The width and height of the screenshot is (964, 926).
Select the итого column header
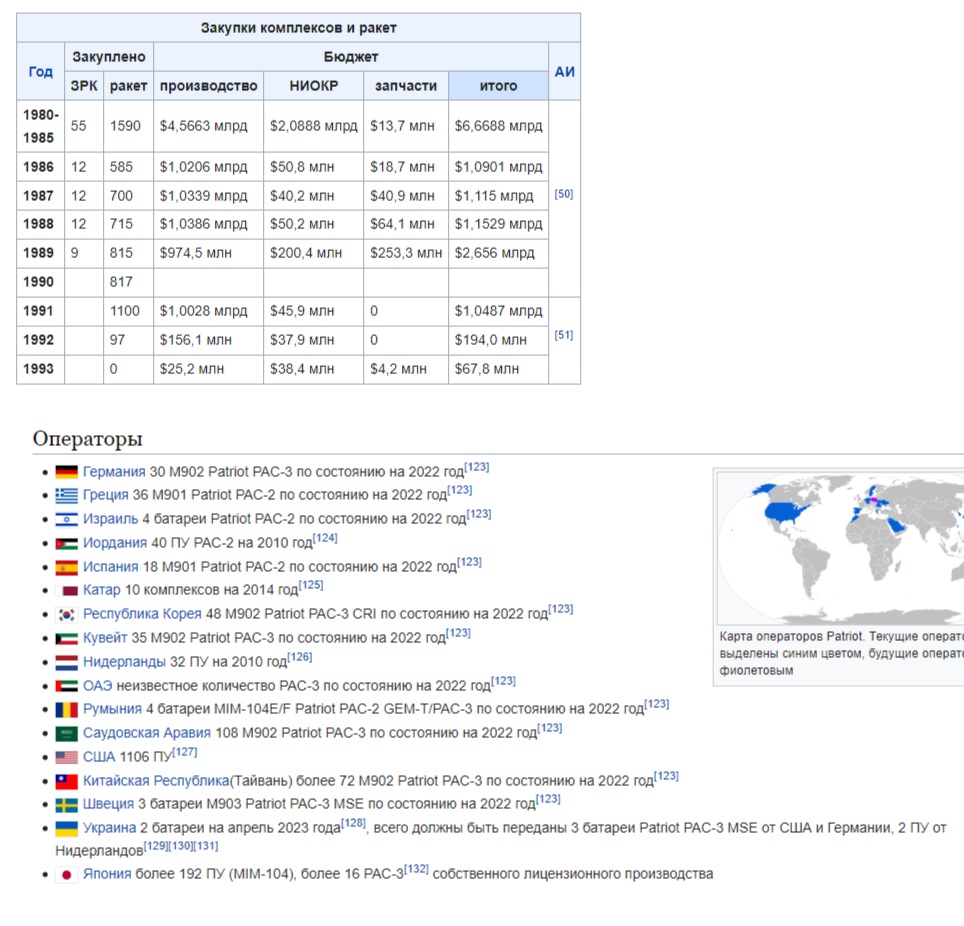point(498,86)
